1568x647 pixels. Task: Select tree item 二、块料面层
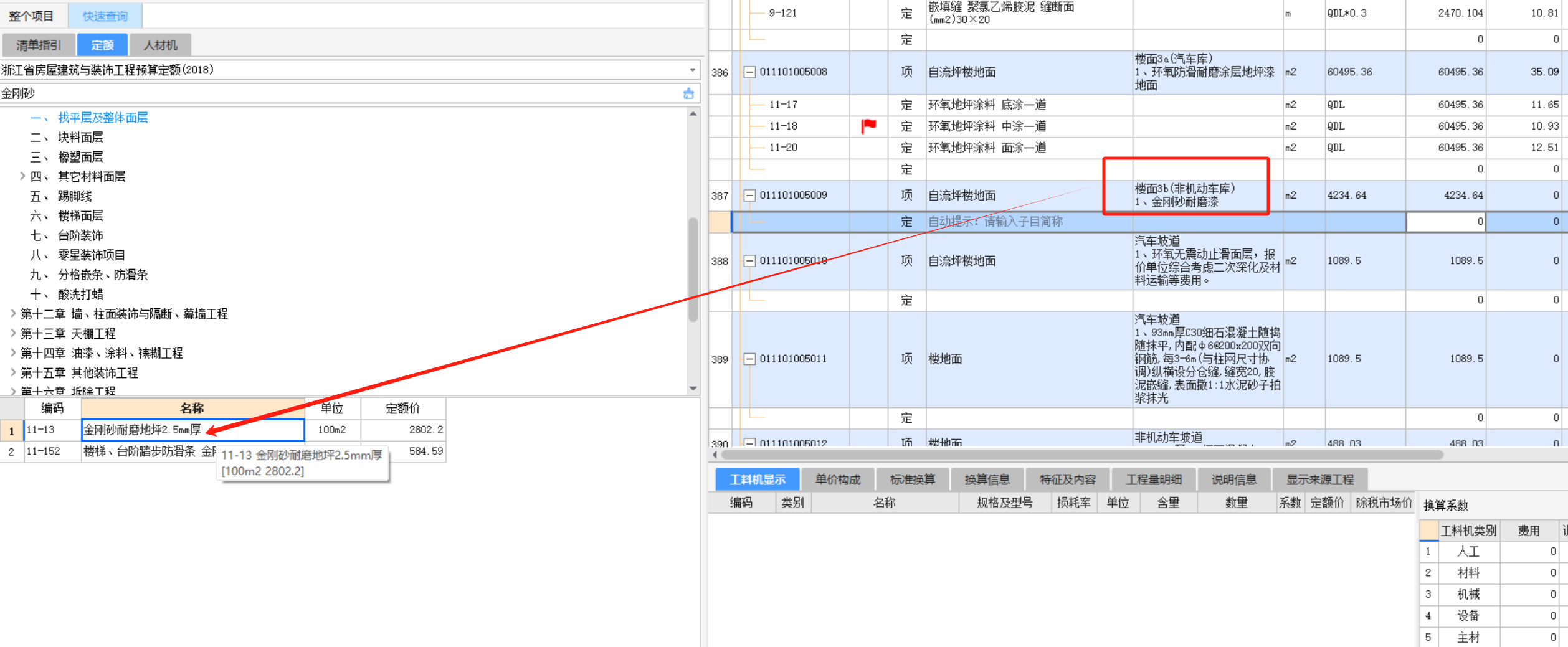click(x=67, y=137)
